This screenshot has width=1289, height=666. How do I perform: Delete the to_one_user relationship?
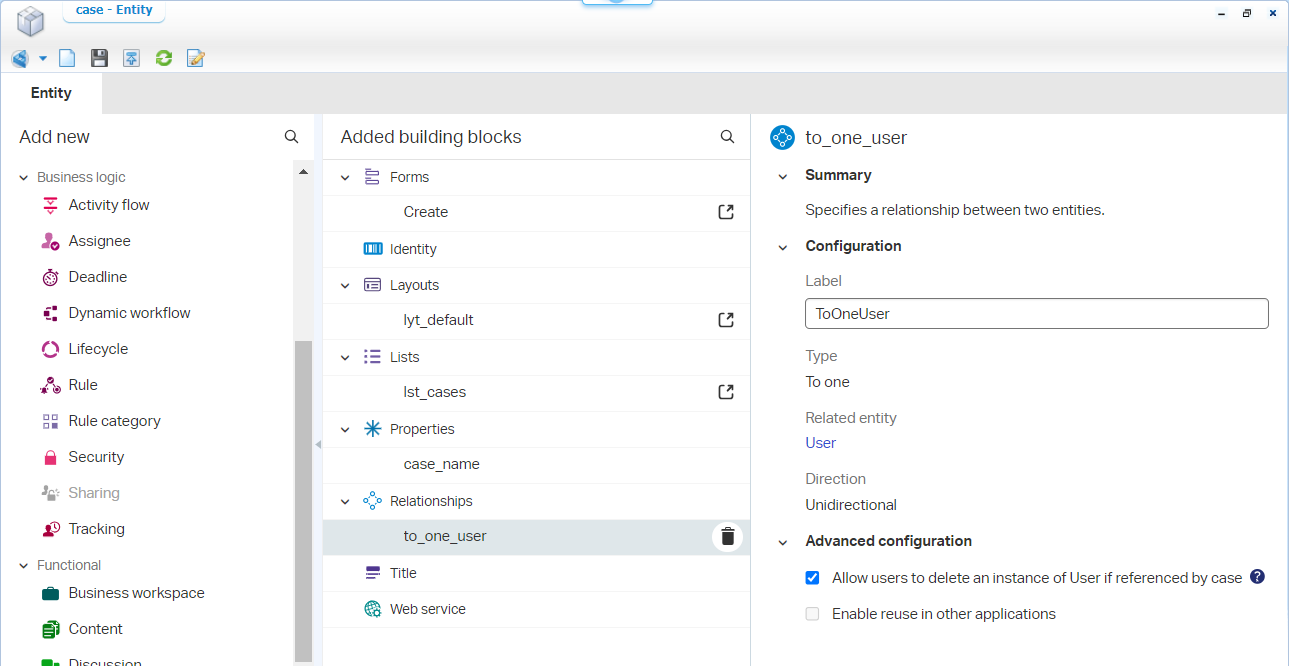(x=727, y=537)
